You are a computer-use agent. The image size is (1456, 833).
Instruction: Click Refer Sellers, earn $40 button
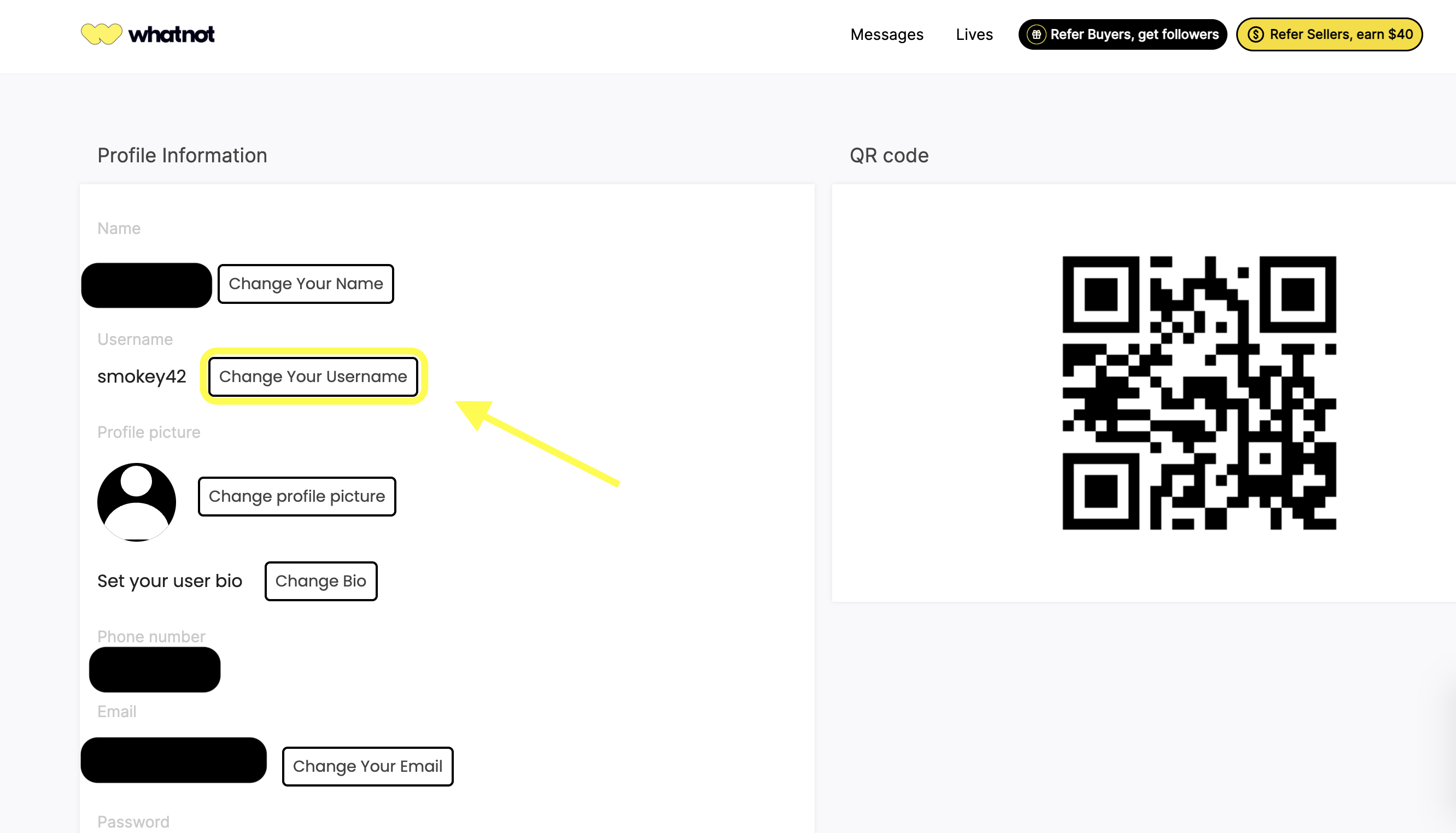pyautogui.click(x=1329, y=34)
